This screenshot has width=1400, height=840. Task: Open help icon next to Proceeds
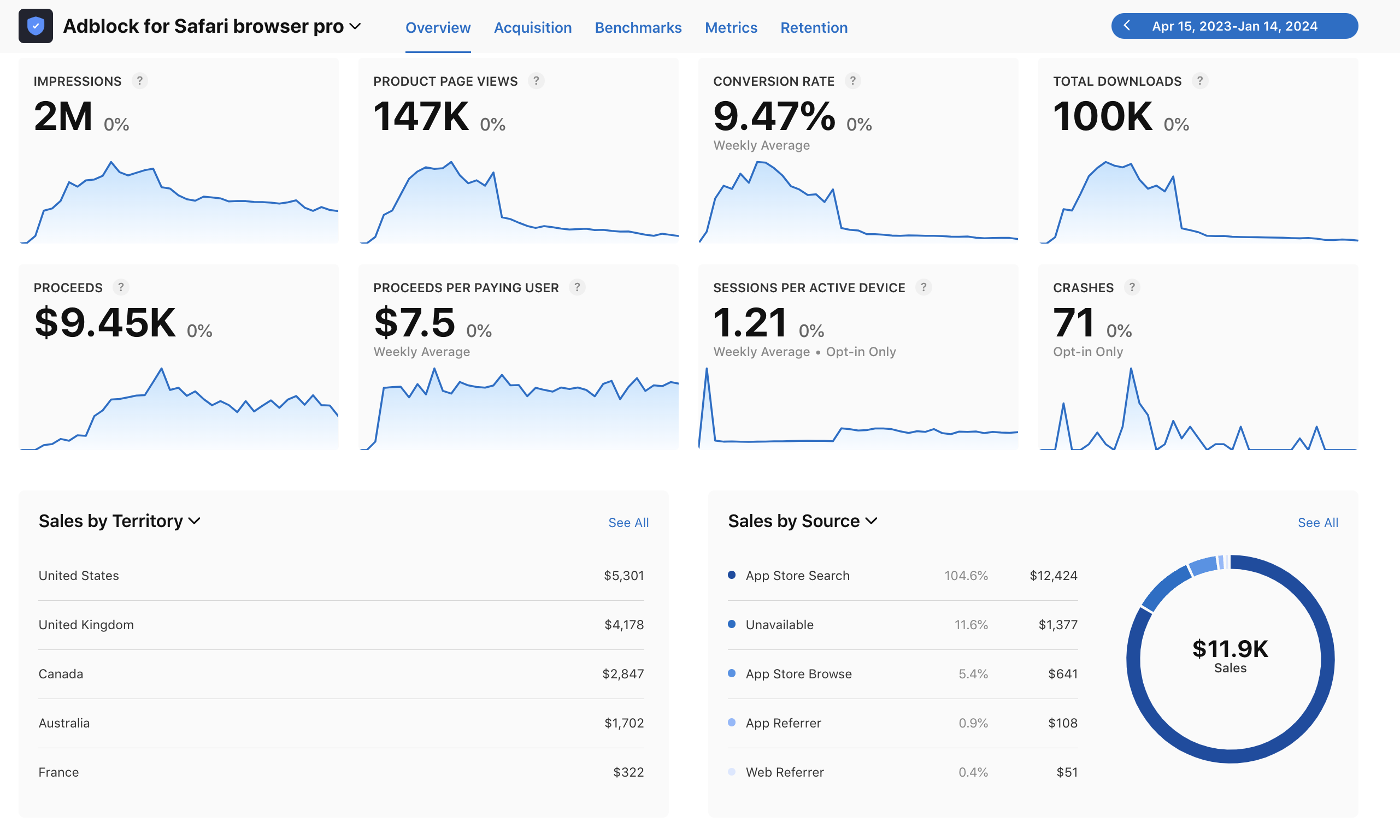tap(121, 287)
